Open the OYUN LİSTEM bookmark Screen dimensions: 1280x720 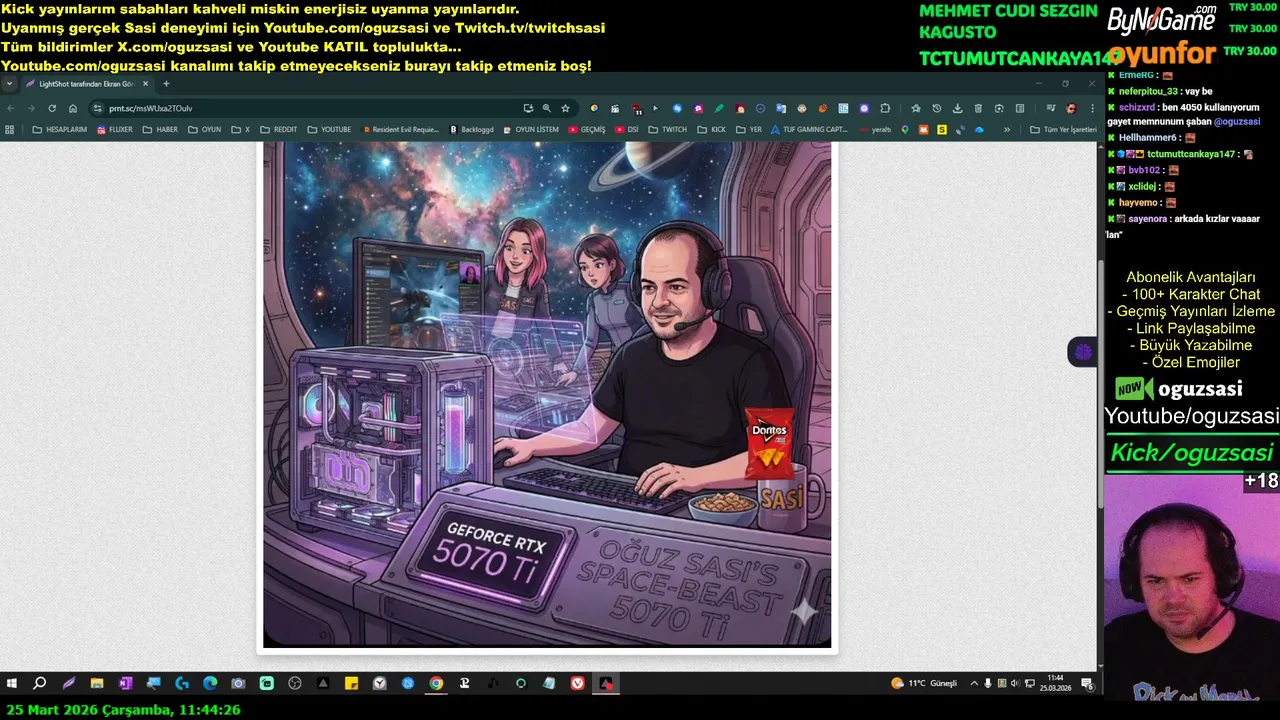[x=531, y=129]
